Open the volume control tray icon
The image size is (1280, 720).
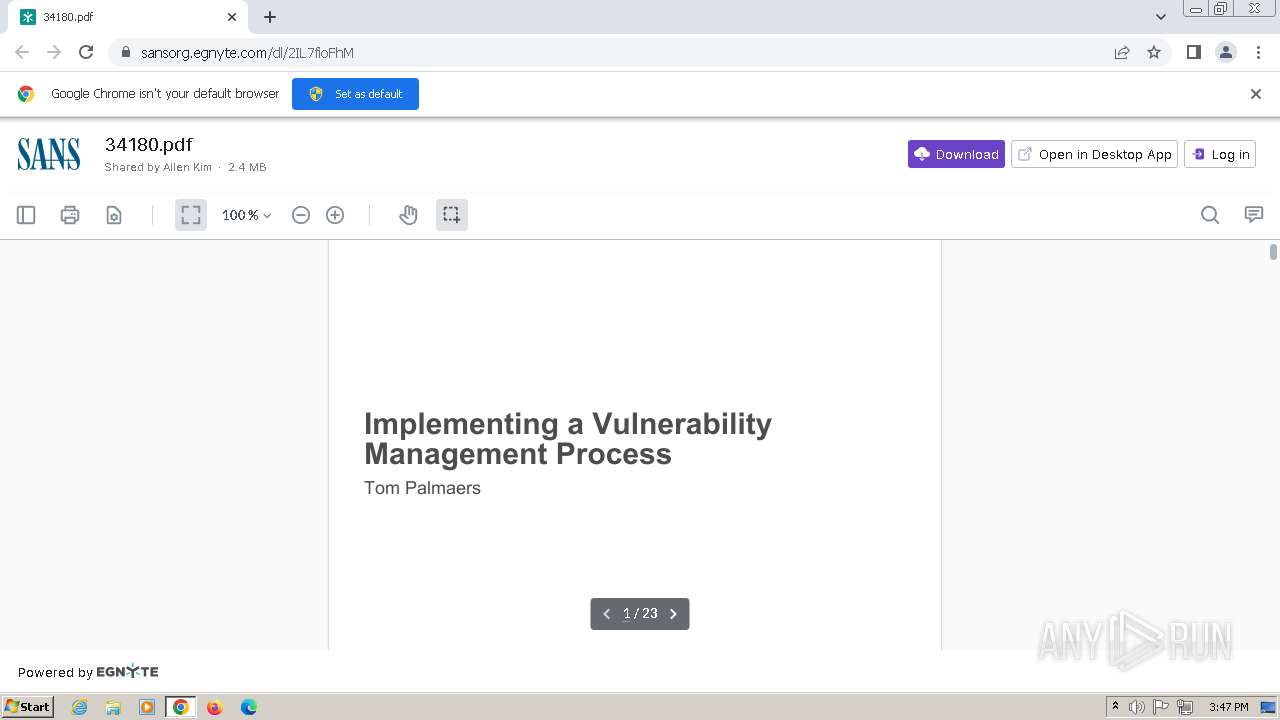point(1137,707)
